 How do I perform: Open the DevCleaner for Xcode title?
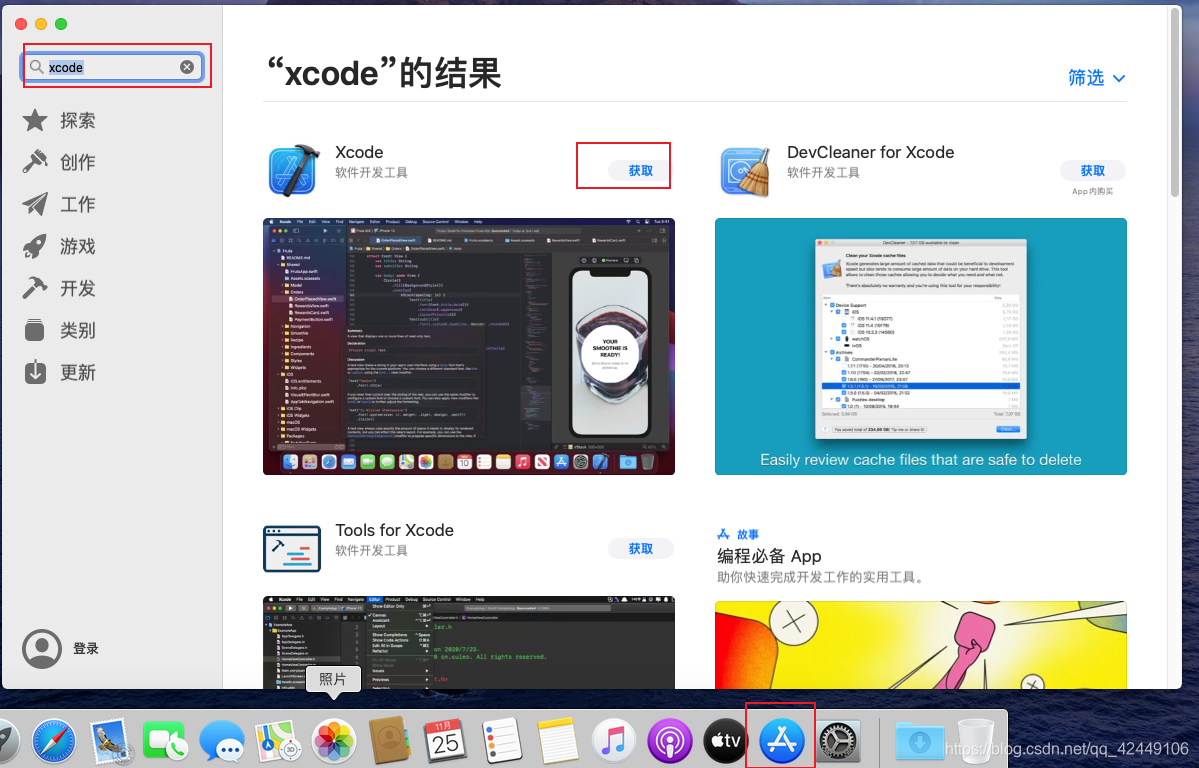click(870, 152)
